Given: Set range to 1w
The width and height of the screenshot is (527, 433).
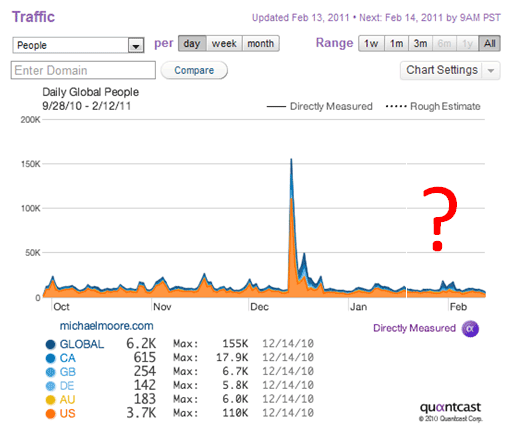Looking at the screenshot, I should (x=371, y=43).
